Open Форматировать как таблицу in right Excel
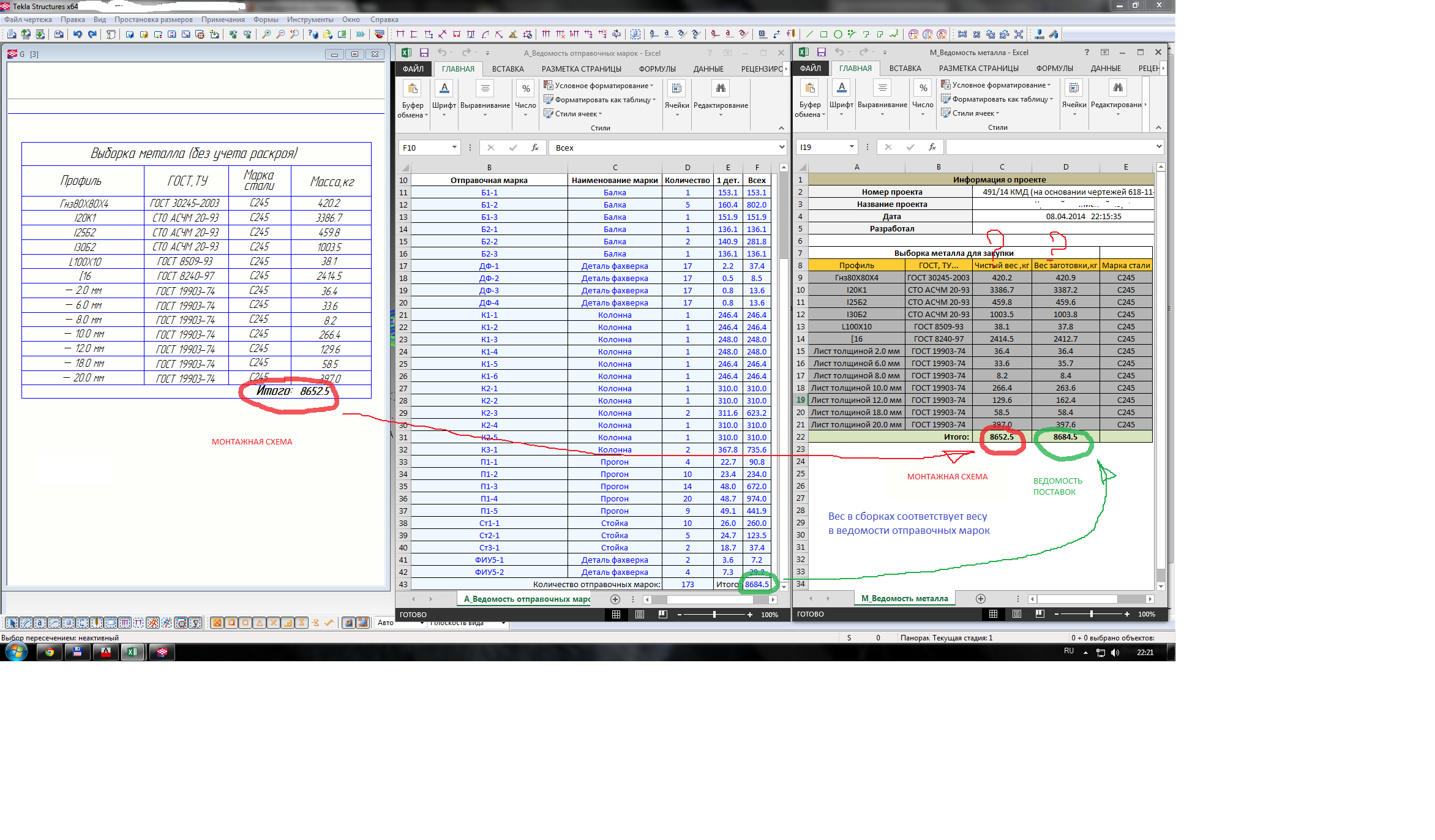1435x840 pixels. pos(999,99)
